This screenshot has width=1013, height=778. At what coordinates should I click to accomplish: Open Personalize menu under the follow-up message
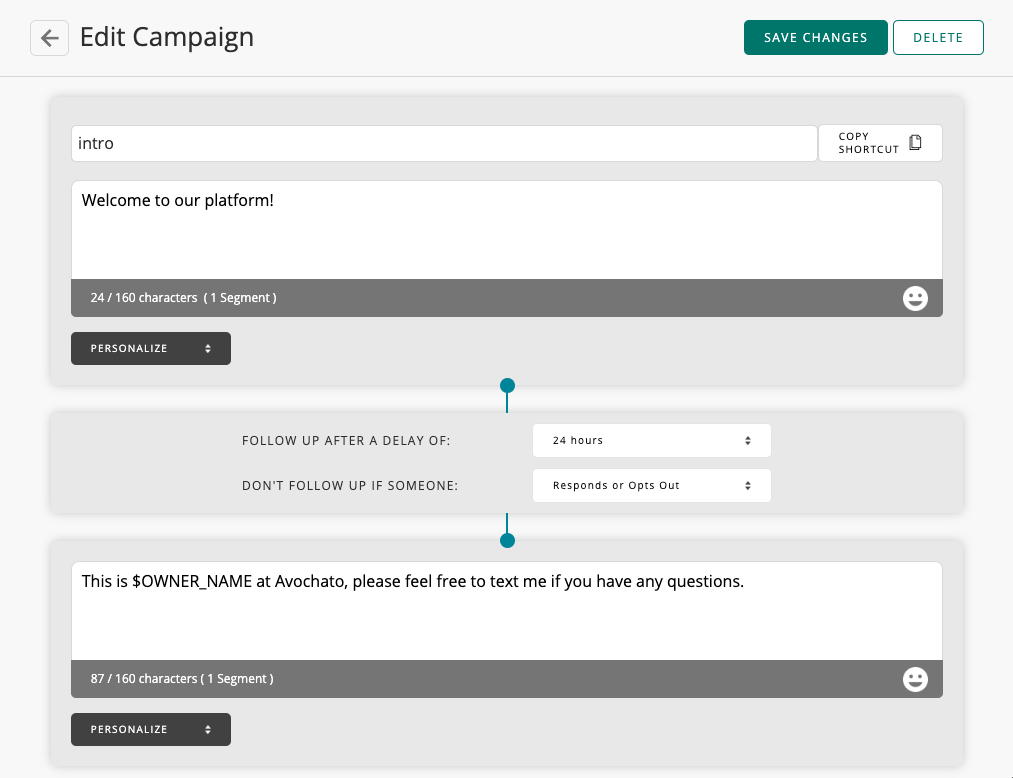150,730
